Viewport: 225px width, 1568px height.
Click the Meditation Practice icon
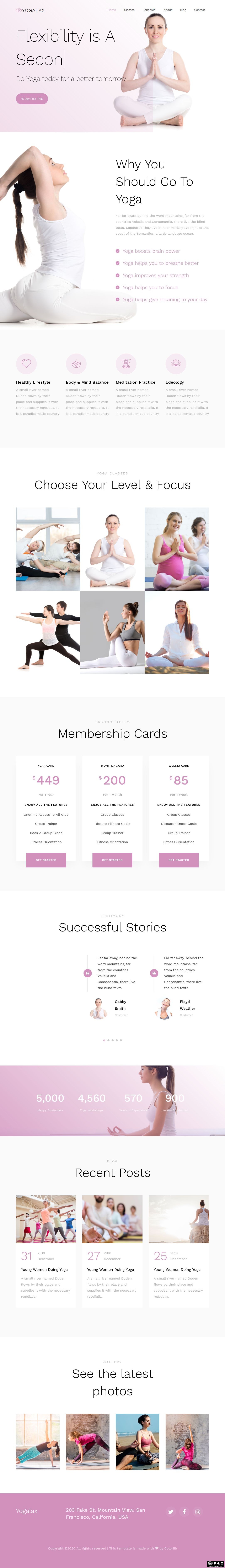pyautogui.click(x=126, y=363)
